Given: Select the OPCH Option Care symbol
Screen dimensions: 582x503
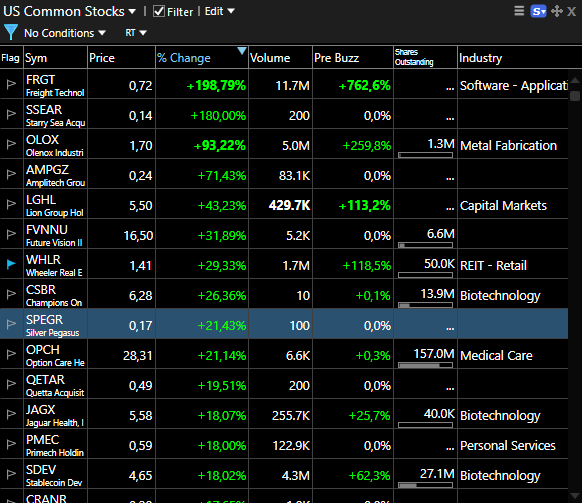Looking at the screenshot, I should coord(55,356).
